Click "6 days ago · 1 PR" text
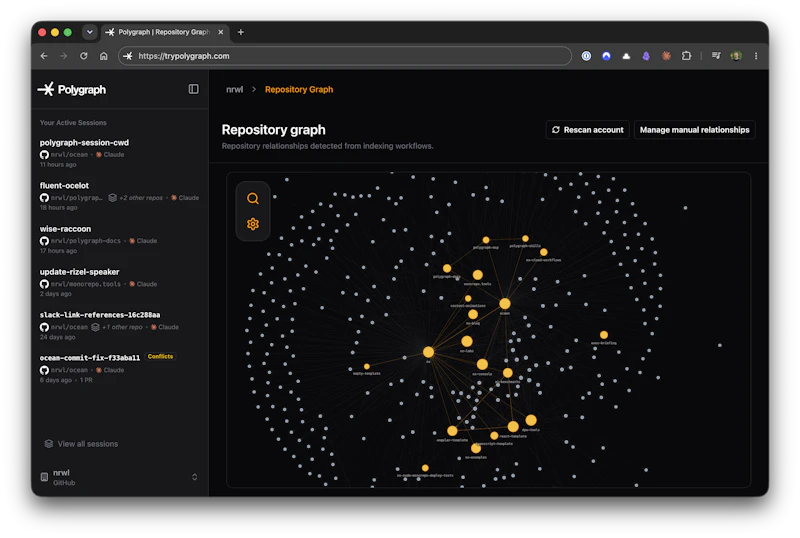The image size is (800, 538). click(66, 380)
